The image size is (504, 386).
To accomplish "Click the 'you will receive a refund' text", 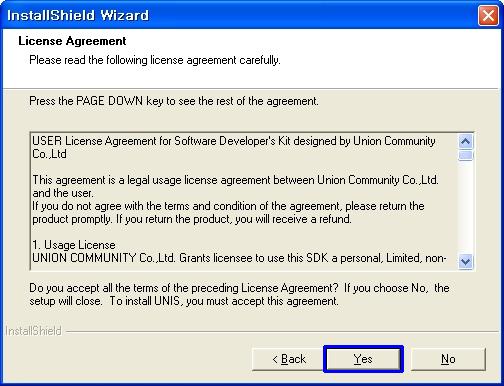I will click(x=293, y=219).
